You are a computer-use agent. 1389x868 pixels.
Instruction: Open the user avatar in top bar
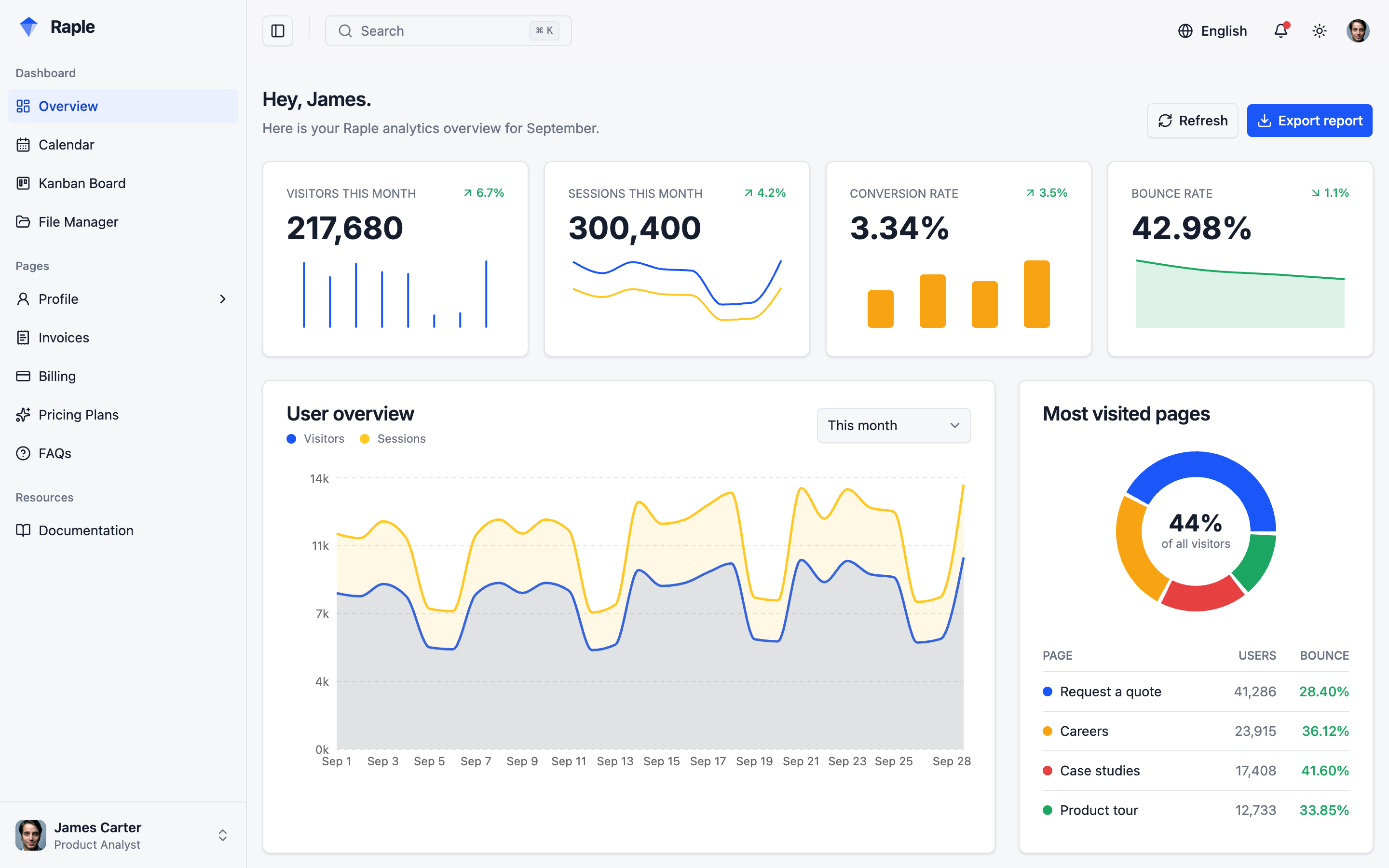[x=1358, y=31]
